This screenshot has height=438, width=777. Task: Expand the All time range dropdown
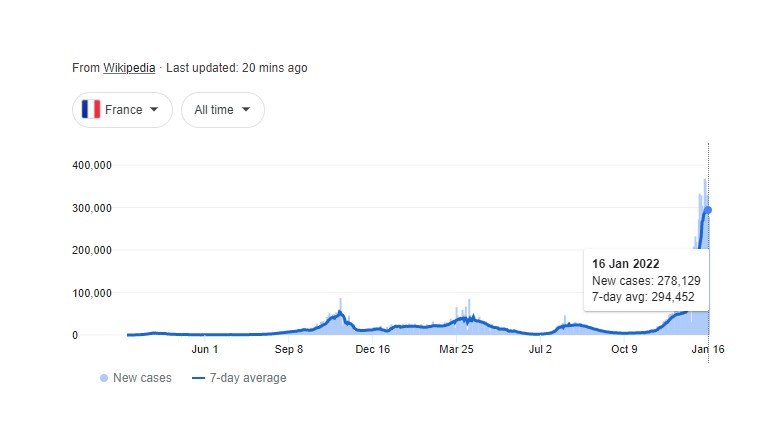(222, 110)
